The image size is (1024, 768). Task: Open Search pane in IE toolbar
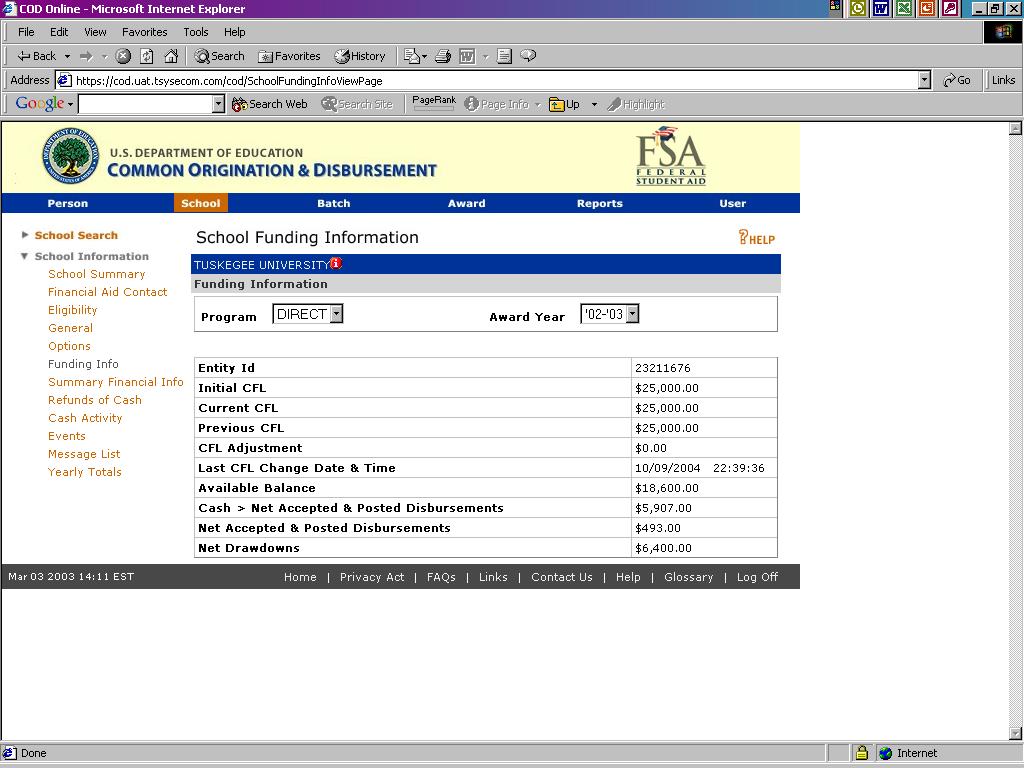point(219,56)
